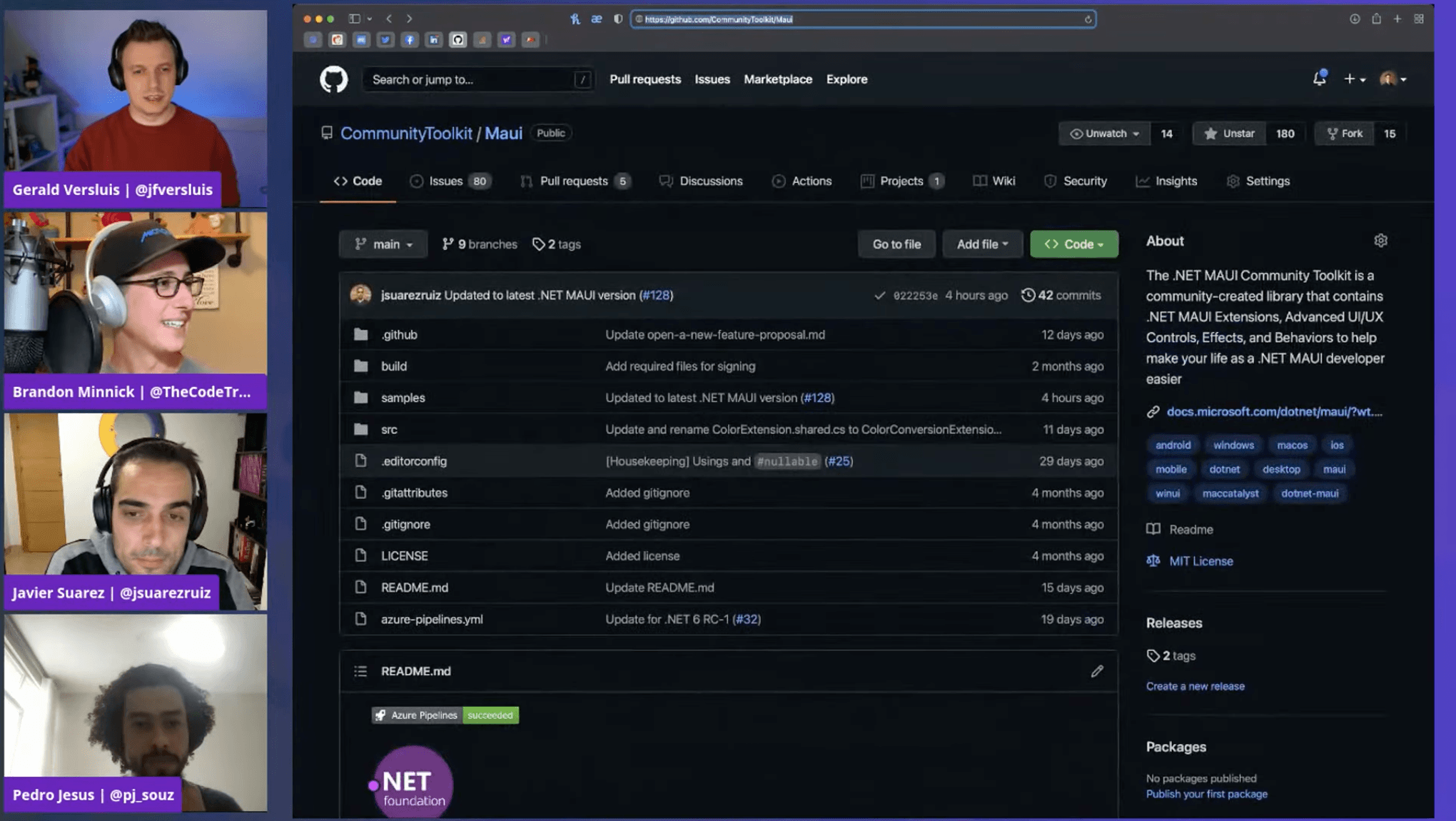1456x821 pixels.
Task: Click the GitHub Octocat logo
Action: 333,79
